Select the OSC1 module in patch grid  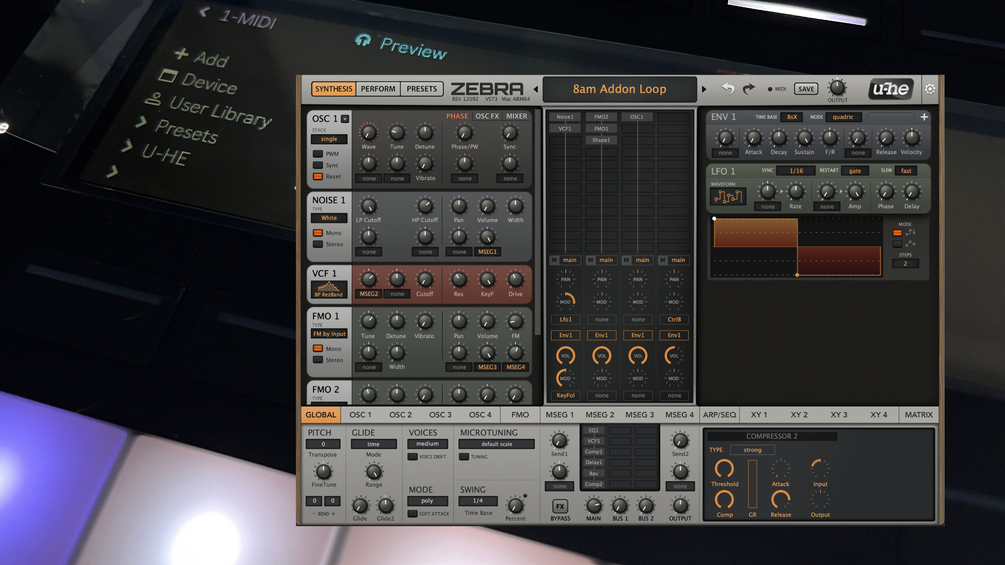[x=636, y=117]
